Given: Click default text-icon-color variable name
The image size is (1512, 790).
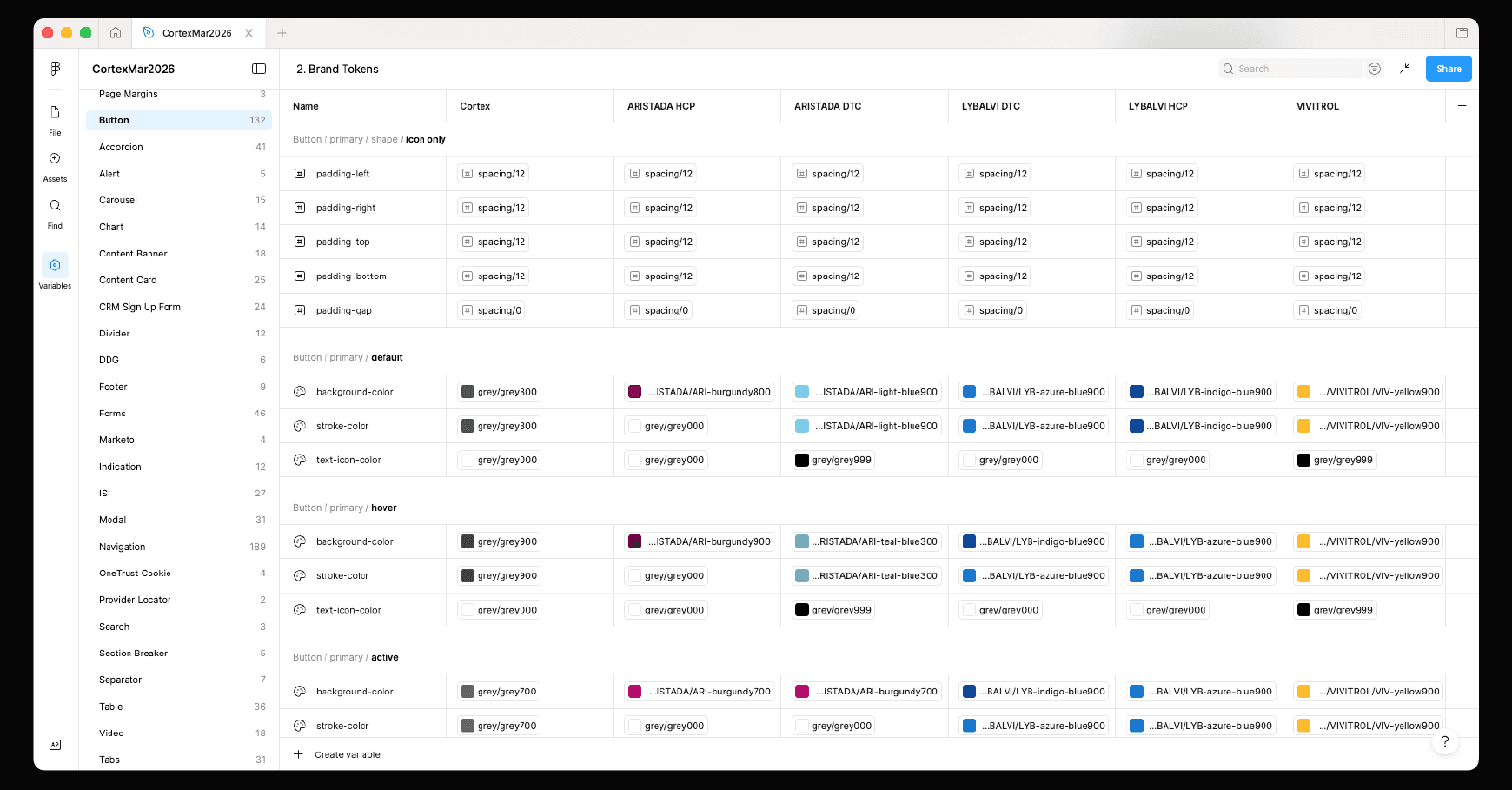Looking at the screenshot, I should pos(348,460).
